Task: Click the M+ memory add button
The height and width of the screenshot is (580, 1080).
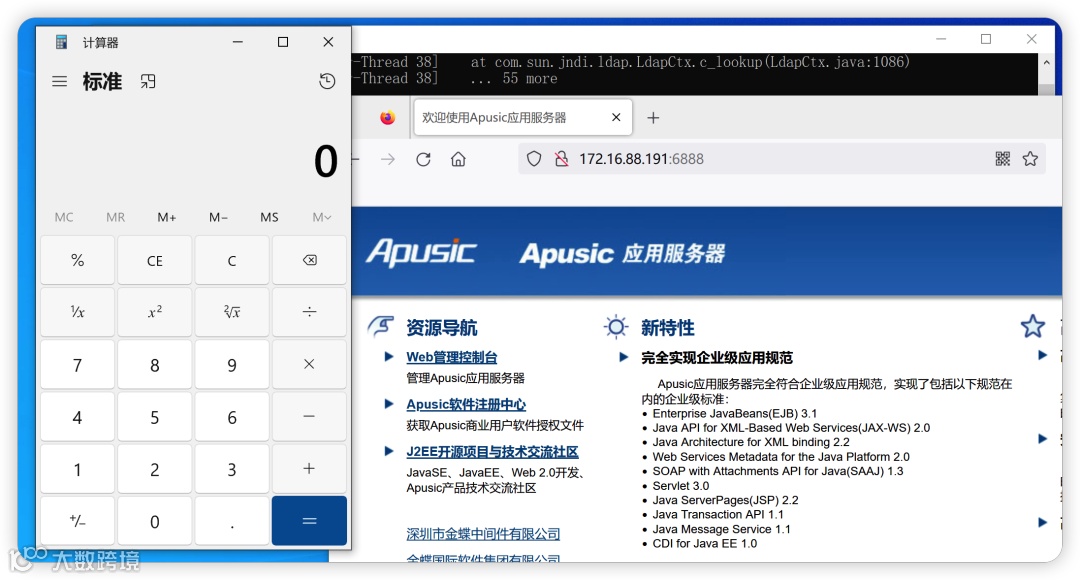Action: pyautogui.click(x=167, y=217)
